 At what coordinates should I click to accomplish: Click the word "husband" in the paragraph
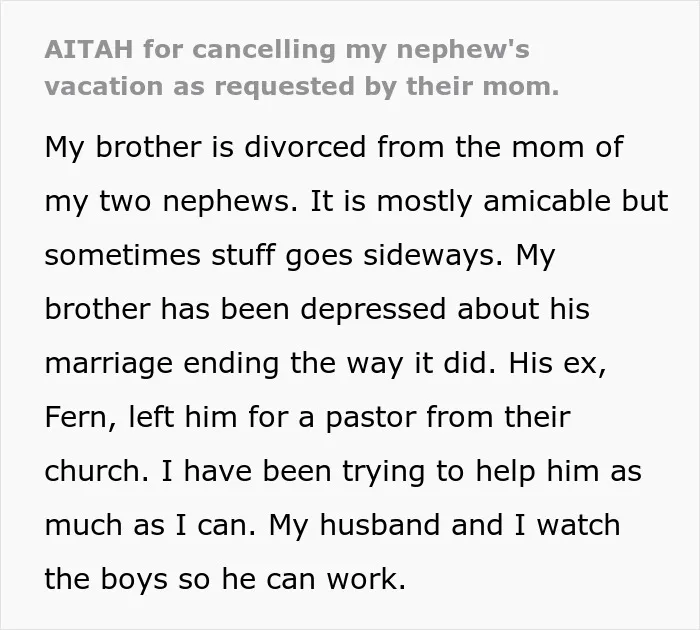click(x=380, y=525)
